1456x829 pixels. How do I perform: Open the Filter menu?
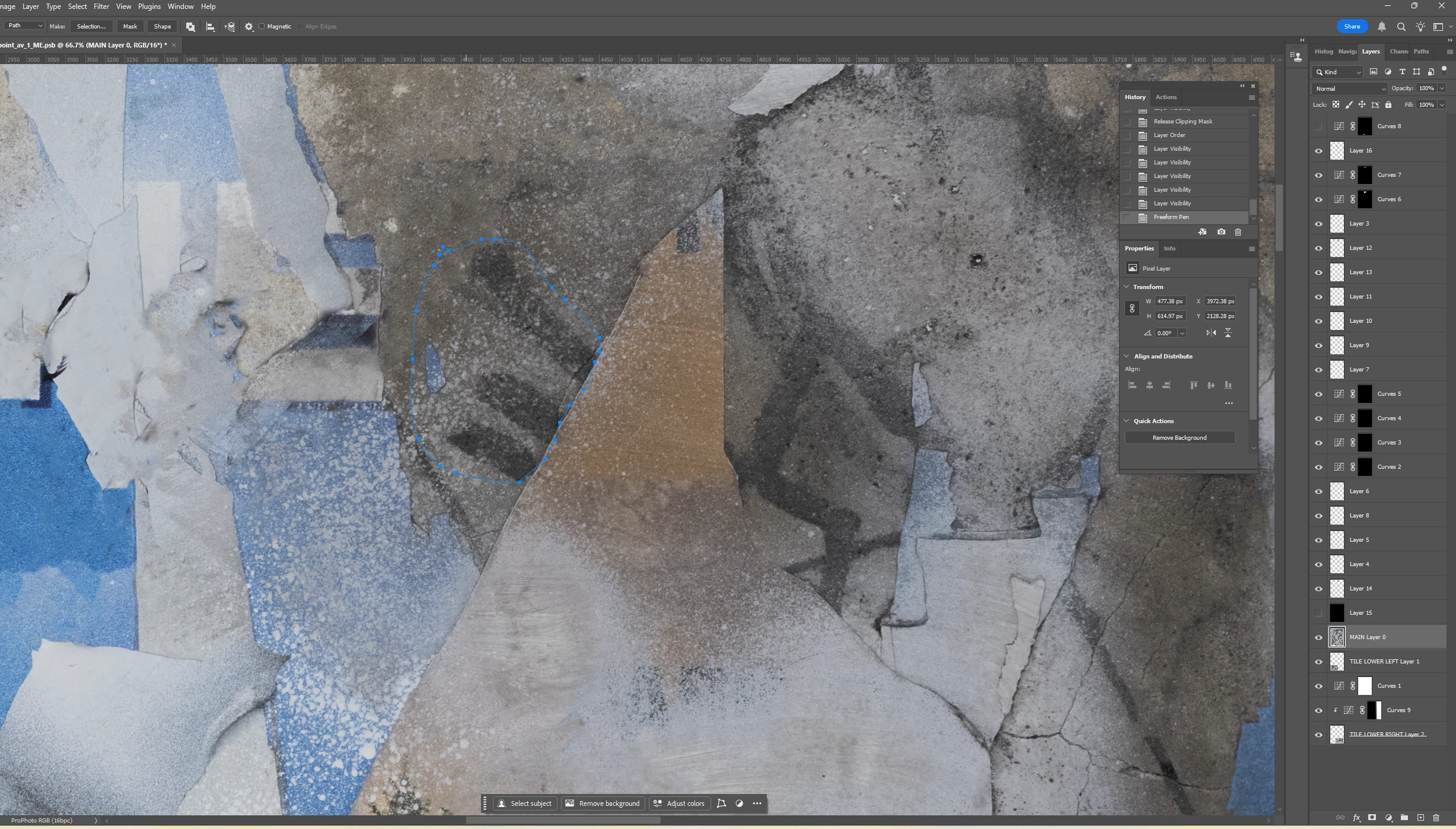(101, 7)
